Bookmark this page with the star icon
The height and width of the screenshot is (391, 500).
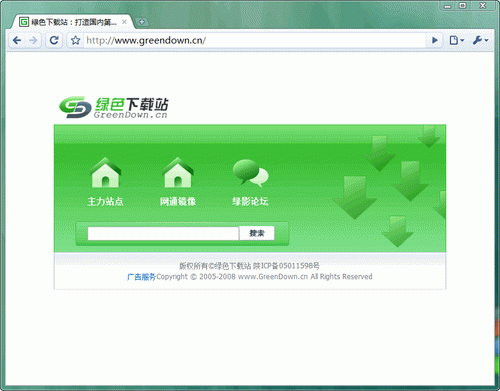click(76, 41)
